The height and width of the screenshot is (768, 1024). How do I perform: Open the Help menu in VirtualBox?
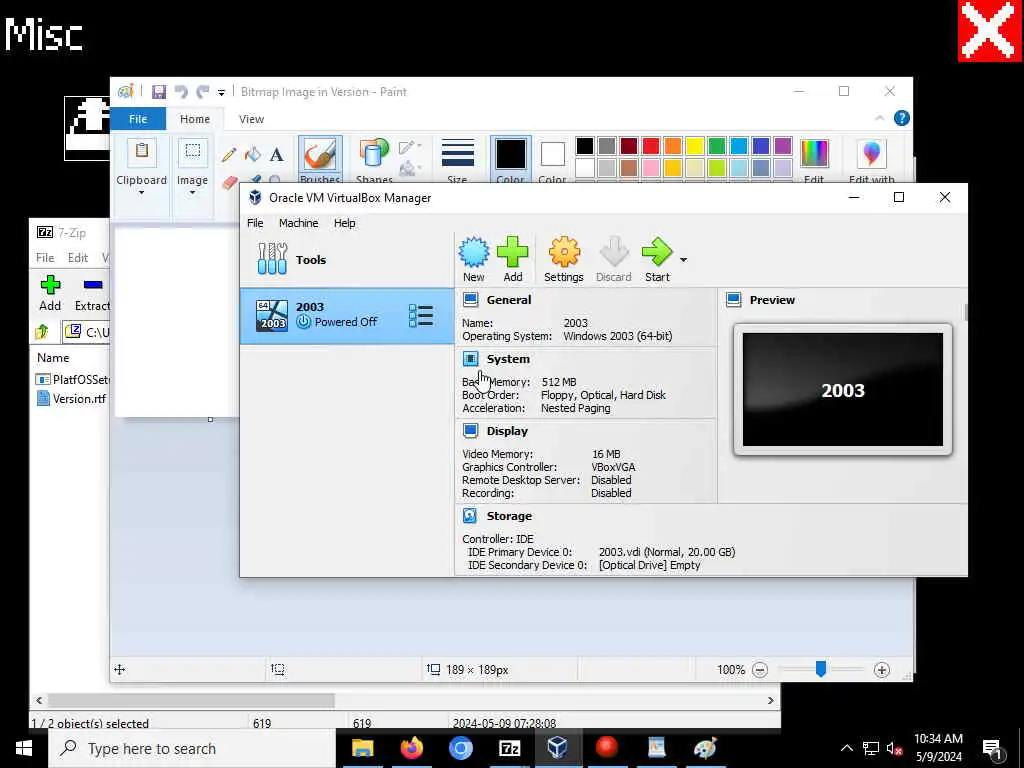pyautogui.click(x=344, y=223)
